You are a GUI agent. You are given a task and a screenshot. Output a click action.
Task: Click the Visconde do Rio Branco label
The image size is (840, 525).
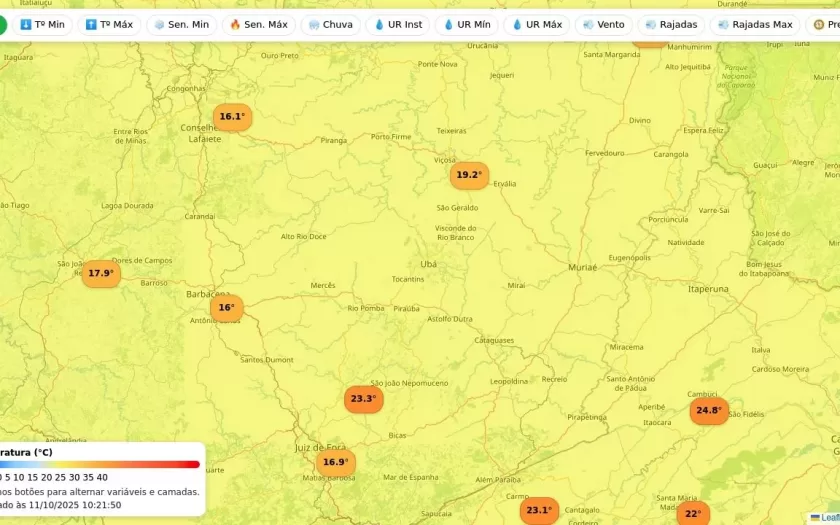coord(455,233)
